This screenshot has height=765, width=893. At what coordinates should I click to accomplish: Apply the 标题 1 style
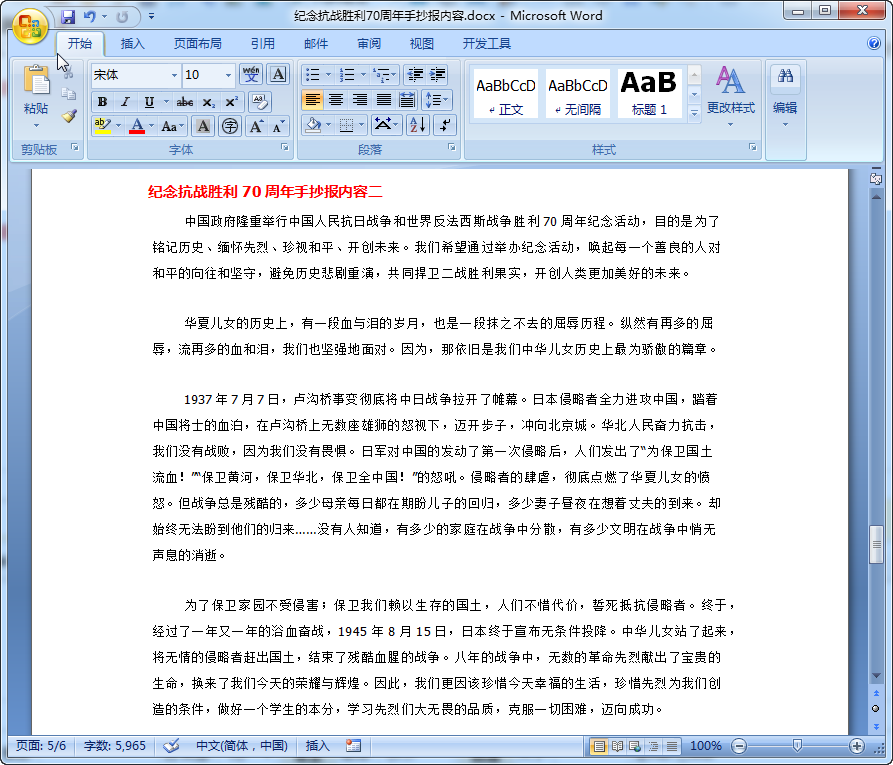648,91
